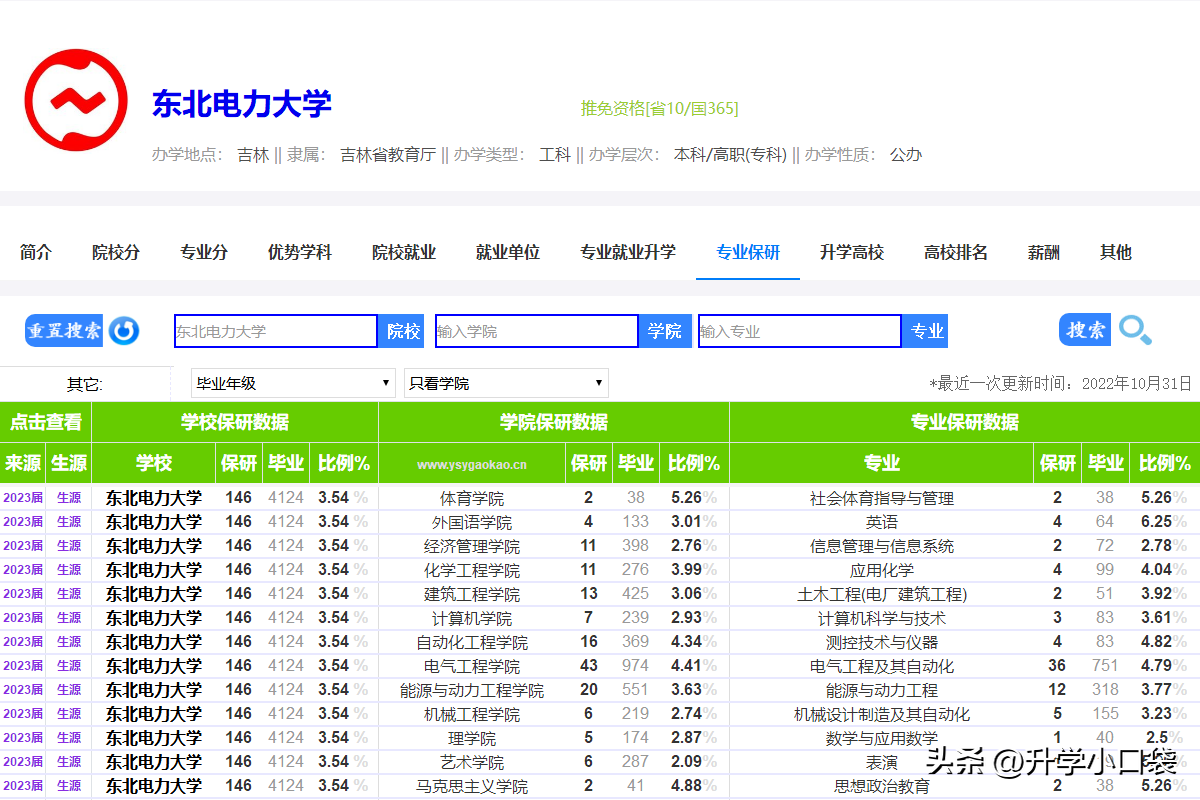Click the 机械工程学院 cell
1200x800 pixels.
(x=472, y=714)
